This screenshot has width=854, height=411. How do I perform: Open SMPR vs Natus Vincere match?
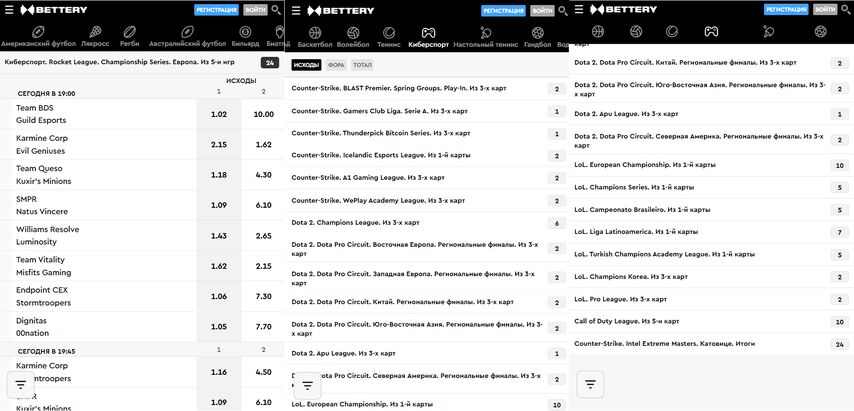[x=98, y=205]
